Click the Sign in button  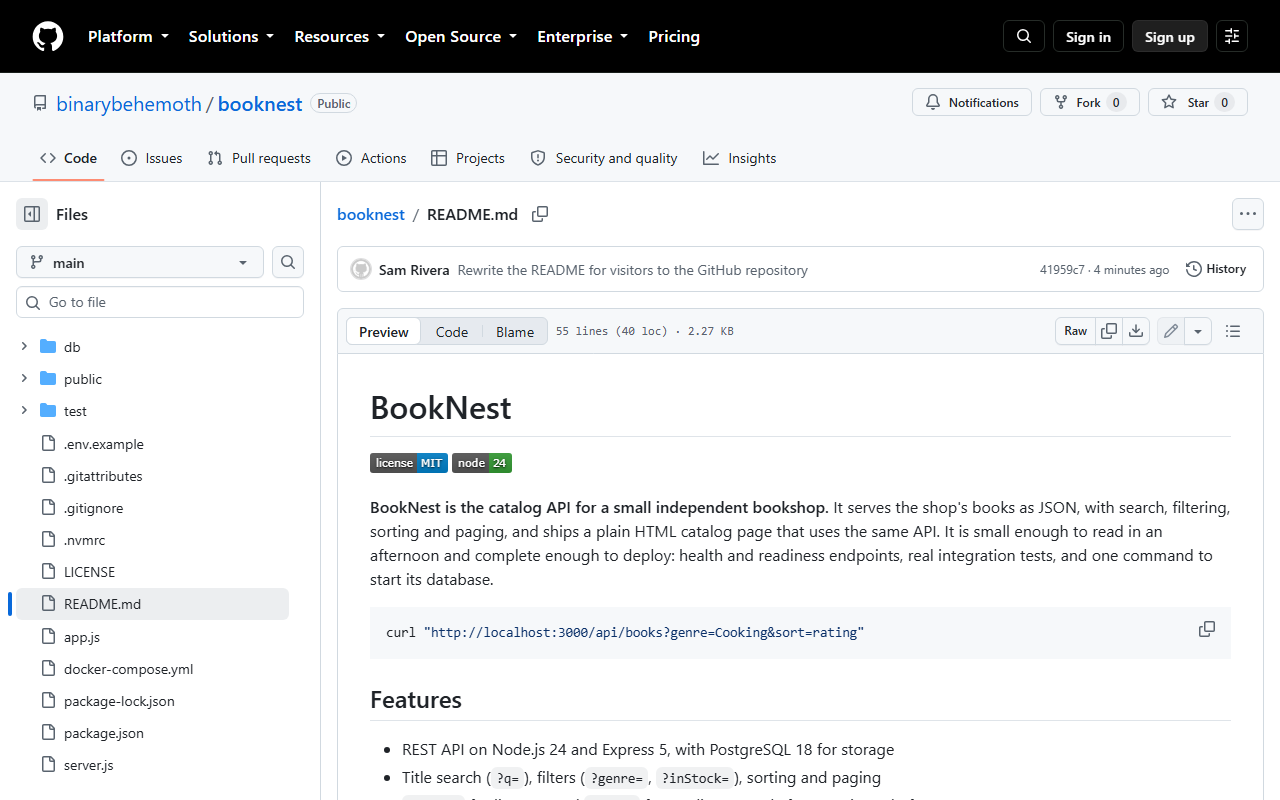[1088, 37]
